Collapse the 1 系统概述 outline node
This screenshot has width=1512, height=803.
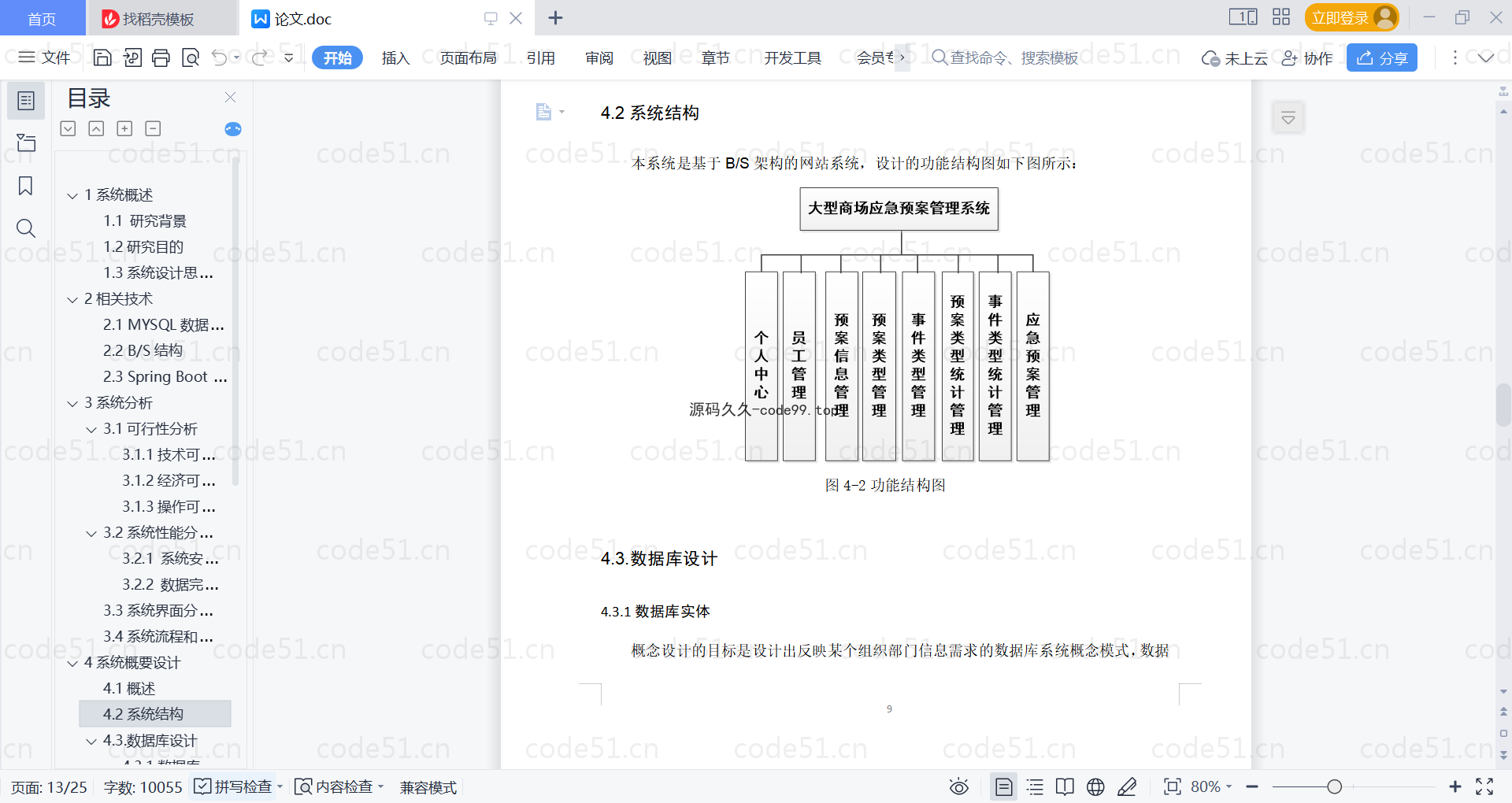point(72,195)
